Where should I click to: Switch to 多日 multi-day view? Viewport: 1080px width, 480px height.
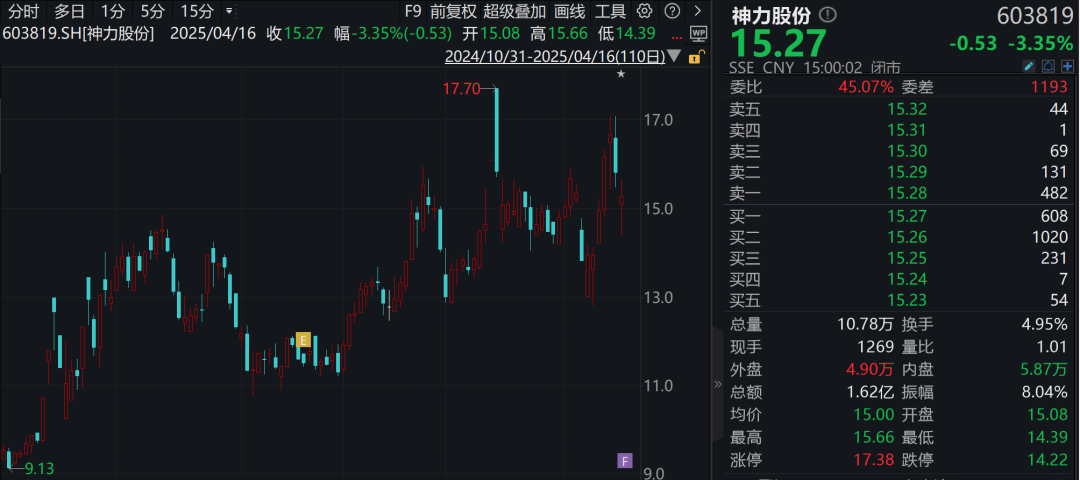coord(70,11)
